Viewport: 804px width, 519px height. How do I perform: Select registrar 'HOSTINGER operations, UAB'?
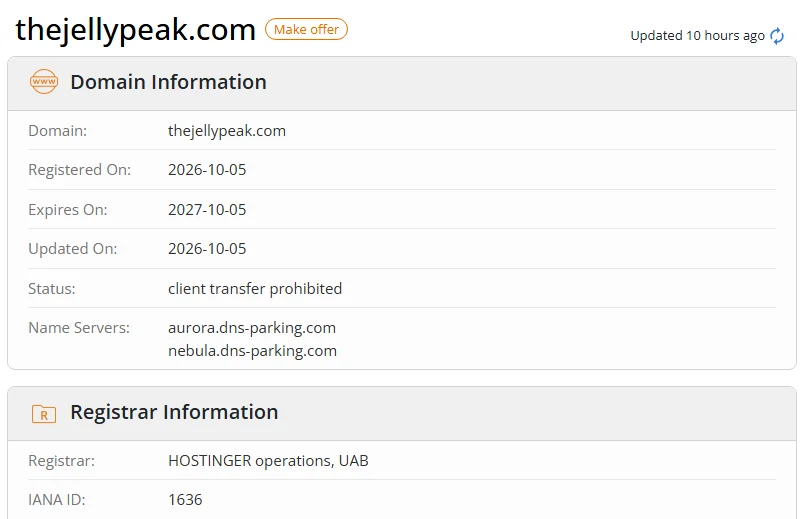click(x=268, y=461)
